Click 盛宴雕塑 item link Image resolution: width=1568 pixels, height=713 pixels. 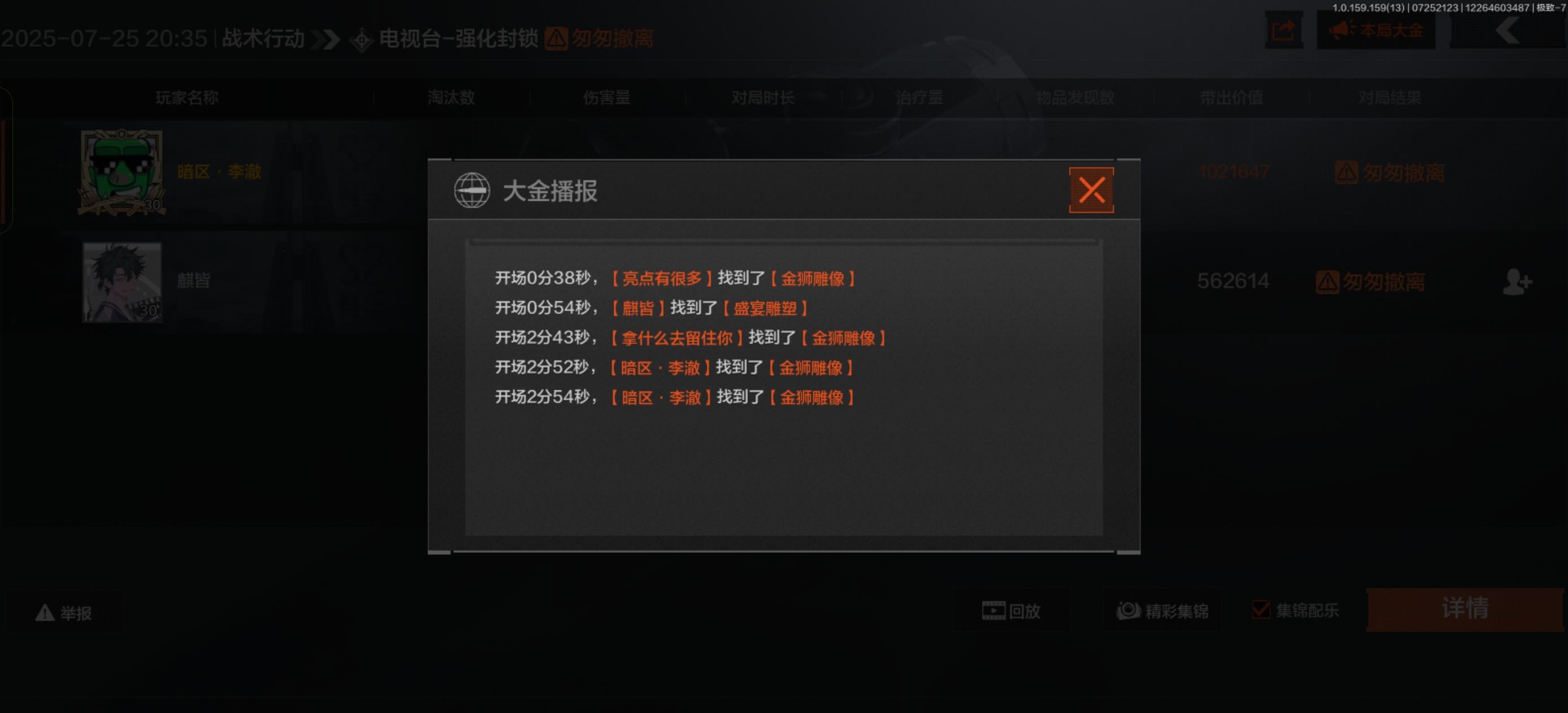pyautogui.click(x=765, y=308)
